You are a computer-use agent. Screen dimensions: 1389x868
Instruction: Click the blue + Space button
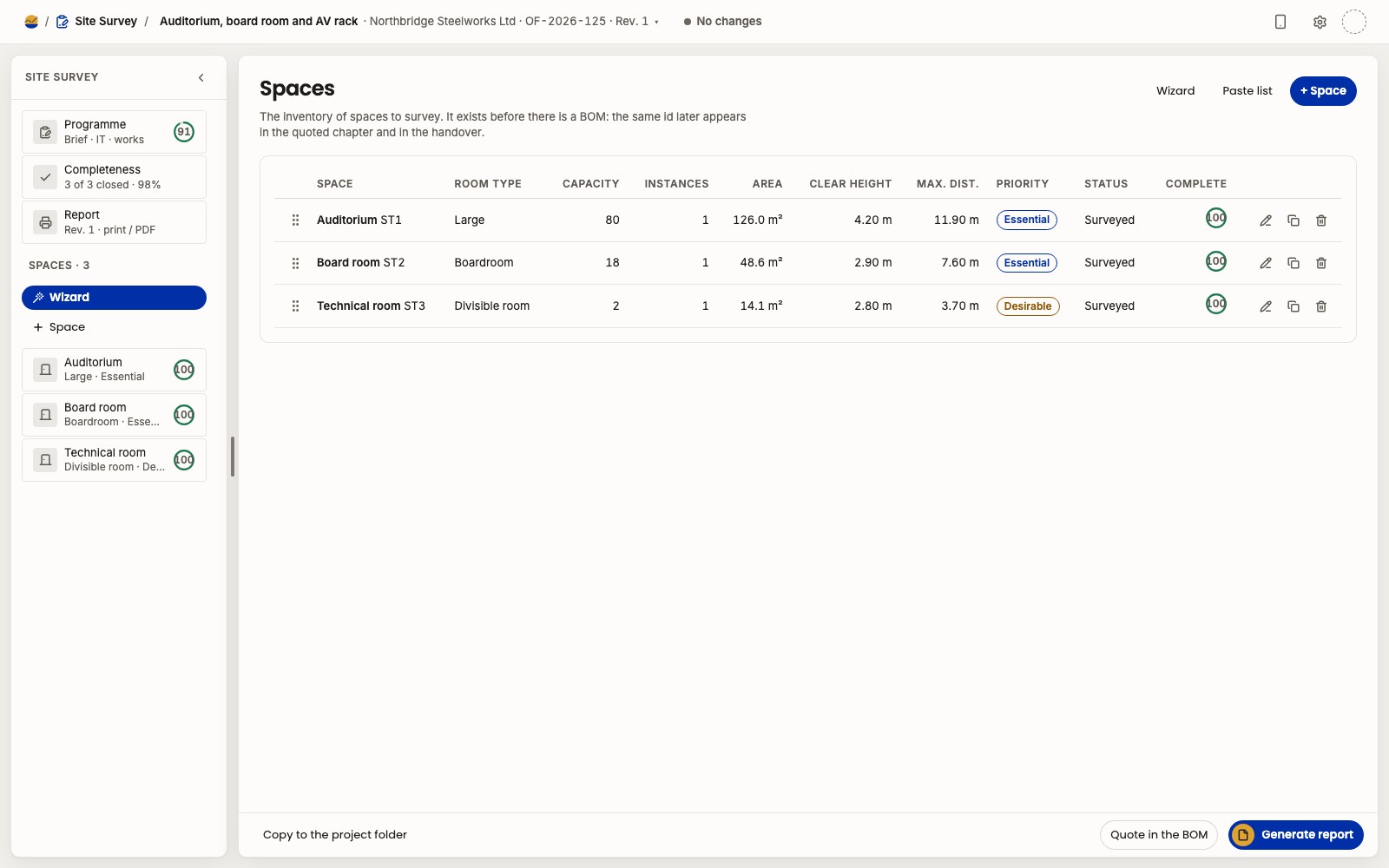[1323, 91]
